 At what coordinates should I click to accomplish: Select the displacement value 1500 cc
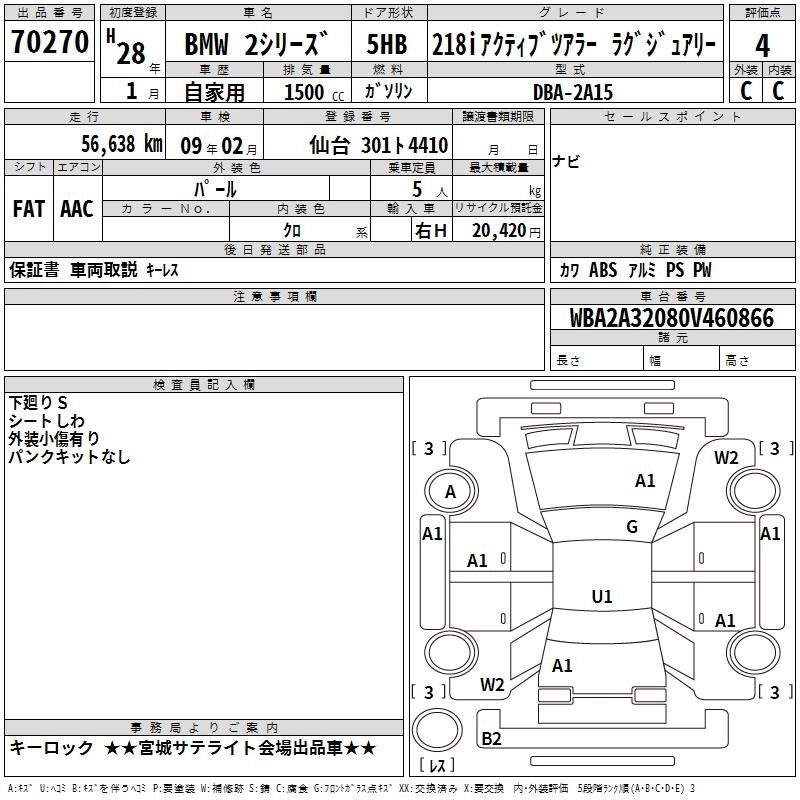[313, 92]
